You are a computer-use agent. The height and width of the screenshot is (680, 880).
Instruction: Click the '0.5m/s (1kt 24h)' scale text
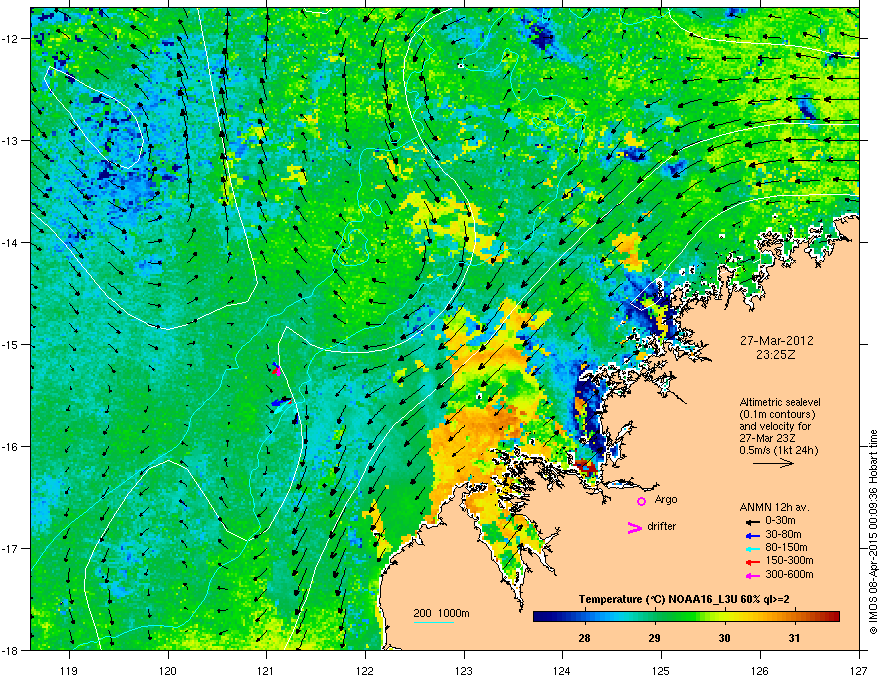(778, 450)
